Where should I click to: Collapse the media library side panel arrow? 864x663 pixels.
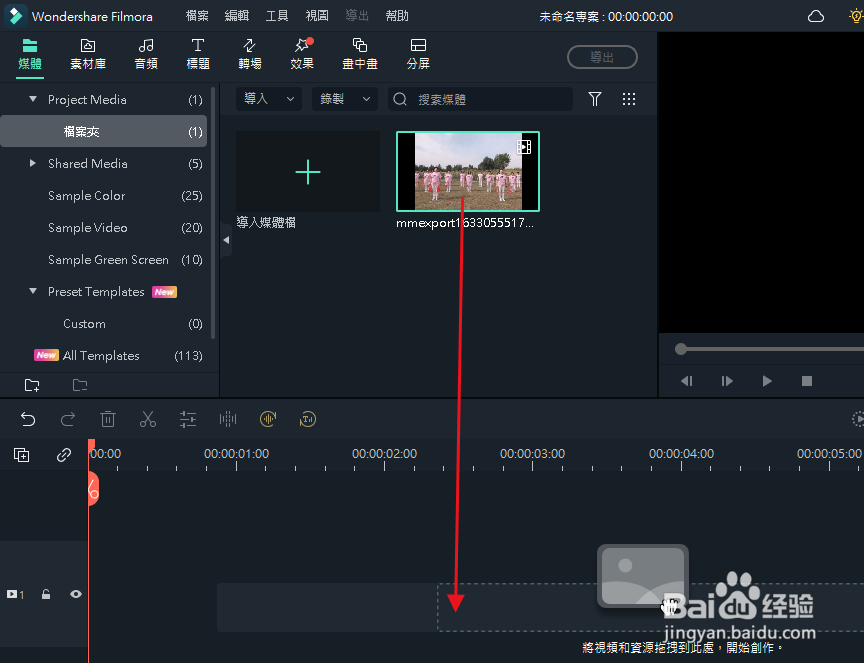coord(226,240)
